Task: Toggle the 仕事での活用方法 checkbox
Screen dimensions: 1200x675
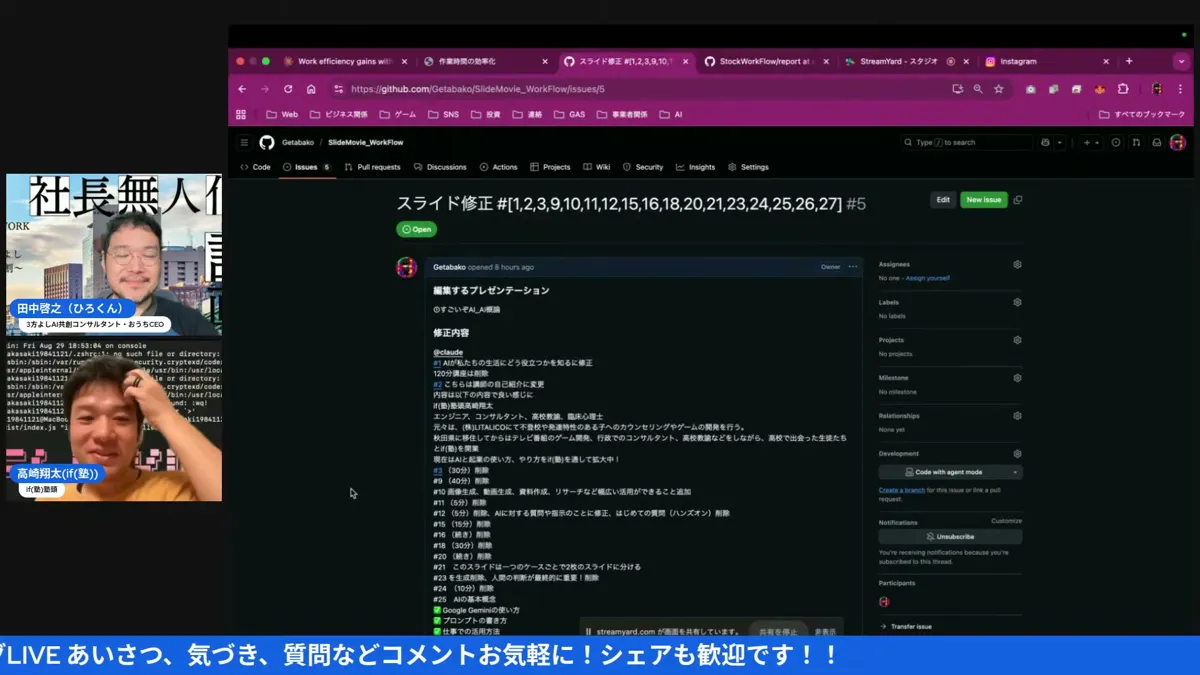Action: [437, 632]
